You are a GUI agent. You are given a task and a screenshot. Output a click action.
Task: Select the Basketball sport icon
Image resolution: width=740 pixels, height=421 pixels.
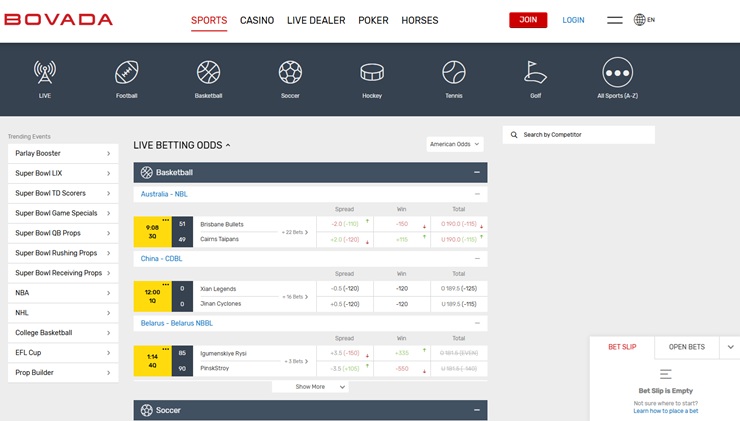click(208, 74)
